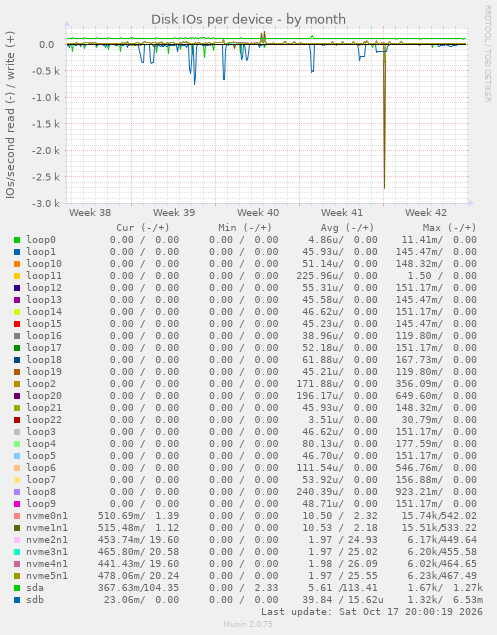Click the 'loop6' legend label
Image resolution: width=497 pixels, height=635 pixels.
click(x=41, y=468)
